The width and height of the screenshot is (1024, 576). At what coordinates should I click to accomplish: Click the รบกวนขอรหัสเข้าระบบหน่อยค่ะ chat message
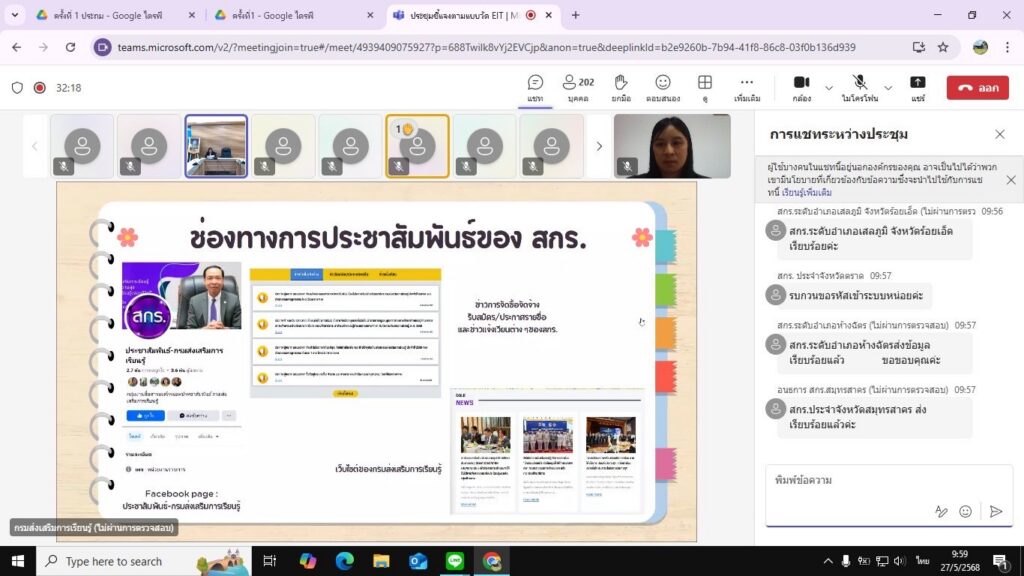pyautogui.click(x=857, y=295)
